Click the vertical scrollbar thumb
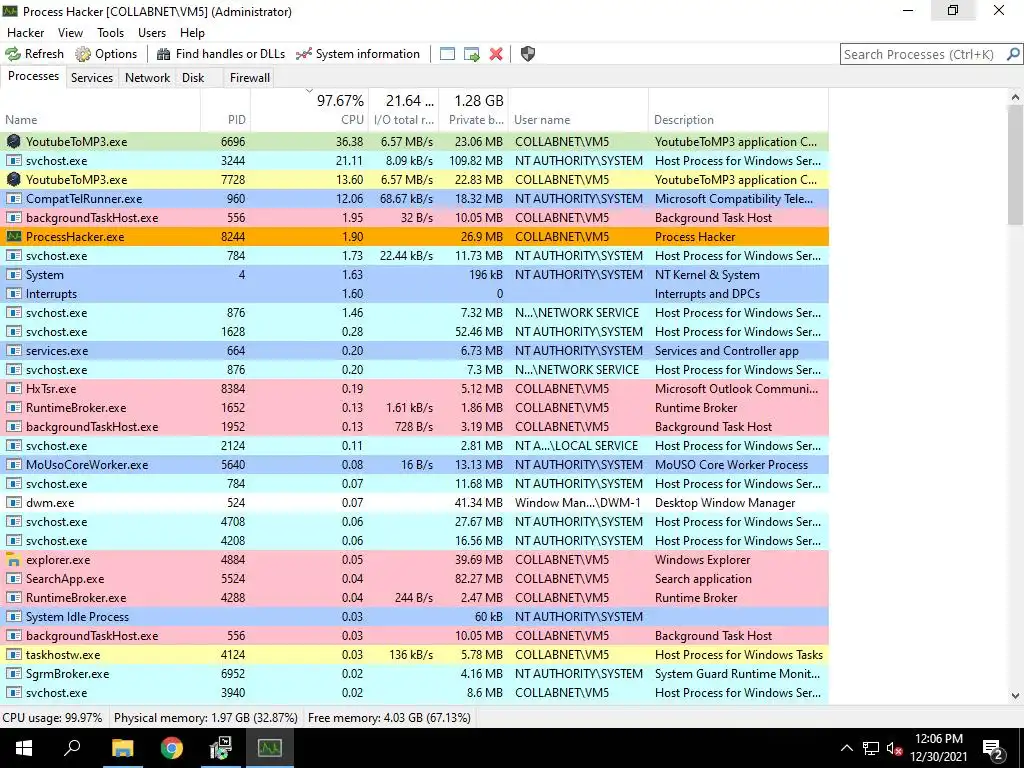 tap(1015, 166)
